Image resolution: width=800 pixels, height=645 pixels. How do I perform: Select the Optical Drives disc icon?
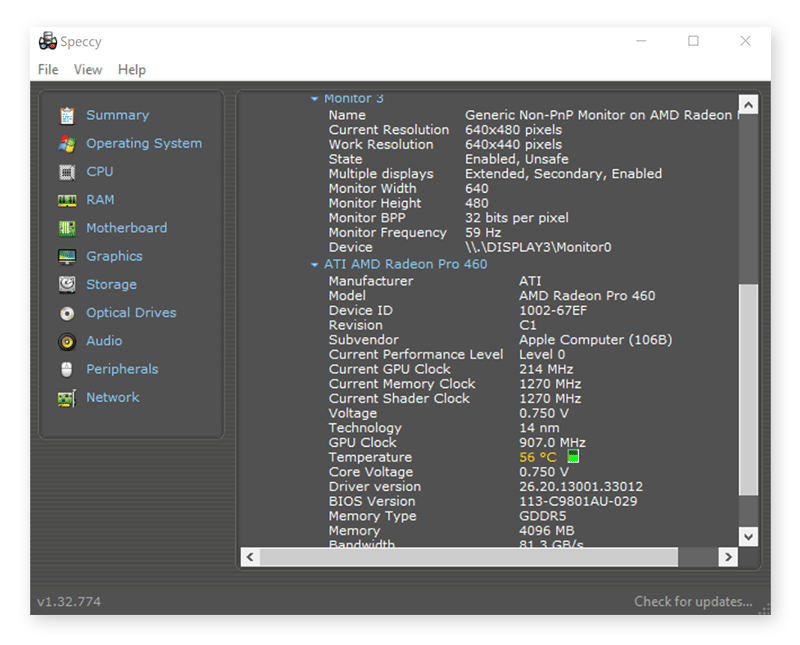pos(67,313)
